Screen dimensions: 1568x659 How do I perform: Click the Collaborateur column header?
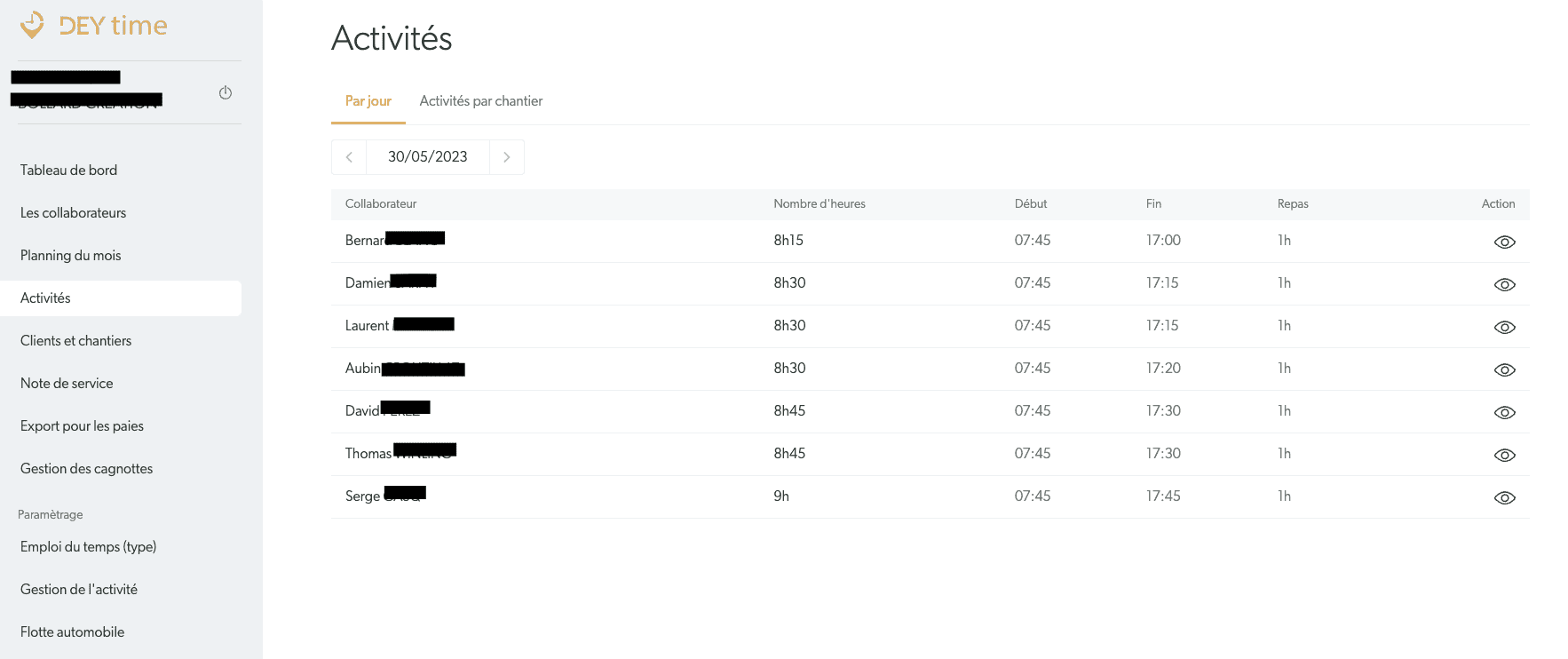point(381,204)
